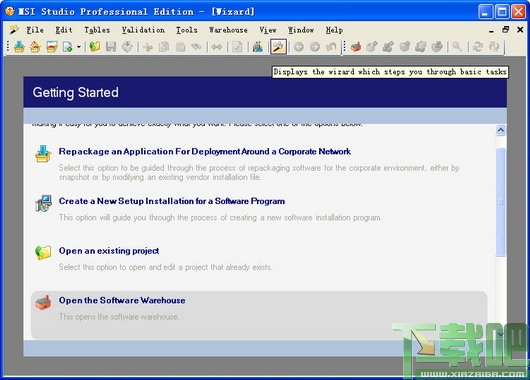The width and height of the screenshot is (530, 380).
Task: Select Repackage an Application For Deployment link
Action: point(204,151)
